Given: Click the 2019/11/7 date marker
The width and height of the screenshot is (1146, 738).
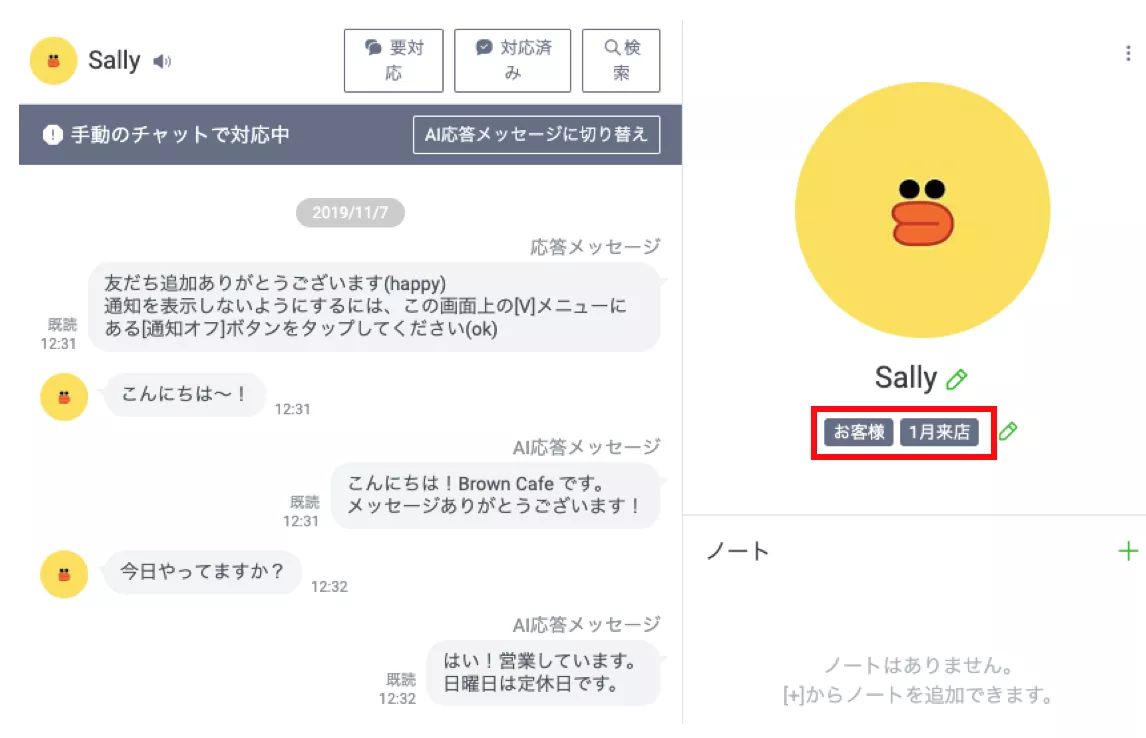Looking at the screenshot, I should (x=350, y=213).
